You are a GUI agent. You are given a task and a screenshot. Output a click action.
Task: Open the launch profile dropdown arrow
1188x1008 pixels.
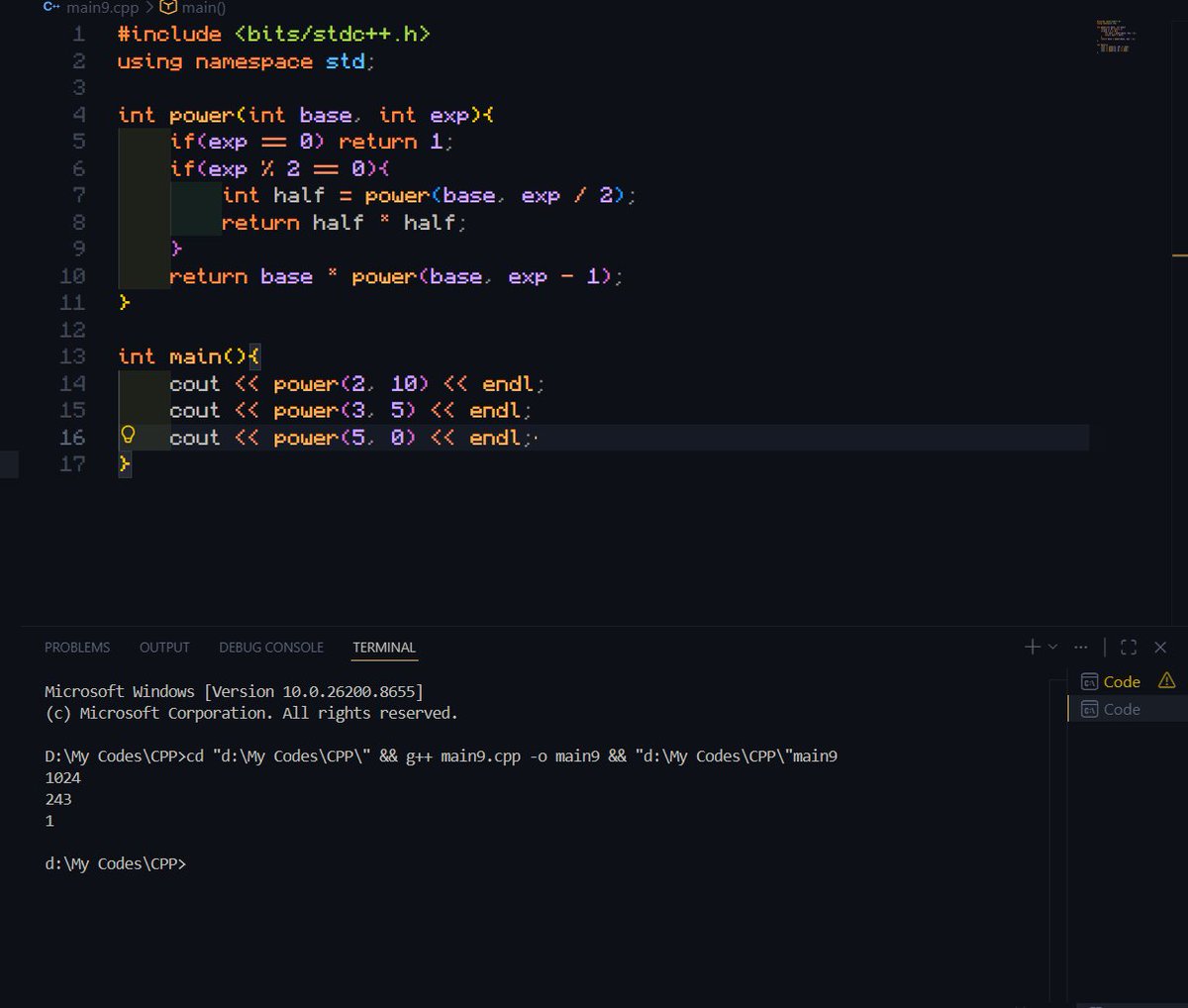point(1052,647)
